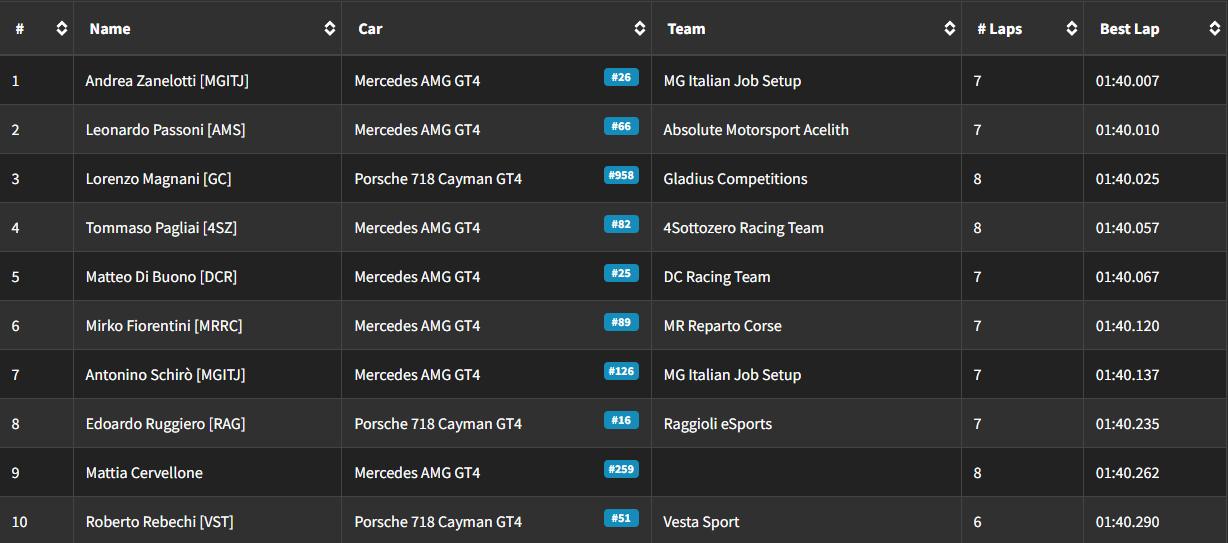Click the #259 car number badge

(x=621, y=469)
